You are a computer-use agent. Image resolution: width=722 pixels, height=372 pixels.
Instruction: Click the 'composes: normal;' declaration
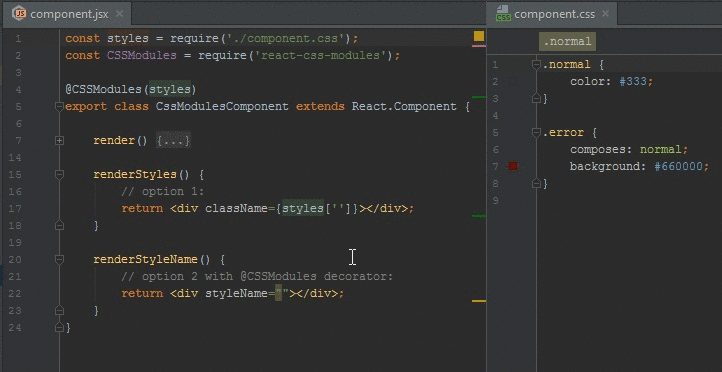(629, 150)
